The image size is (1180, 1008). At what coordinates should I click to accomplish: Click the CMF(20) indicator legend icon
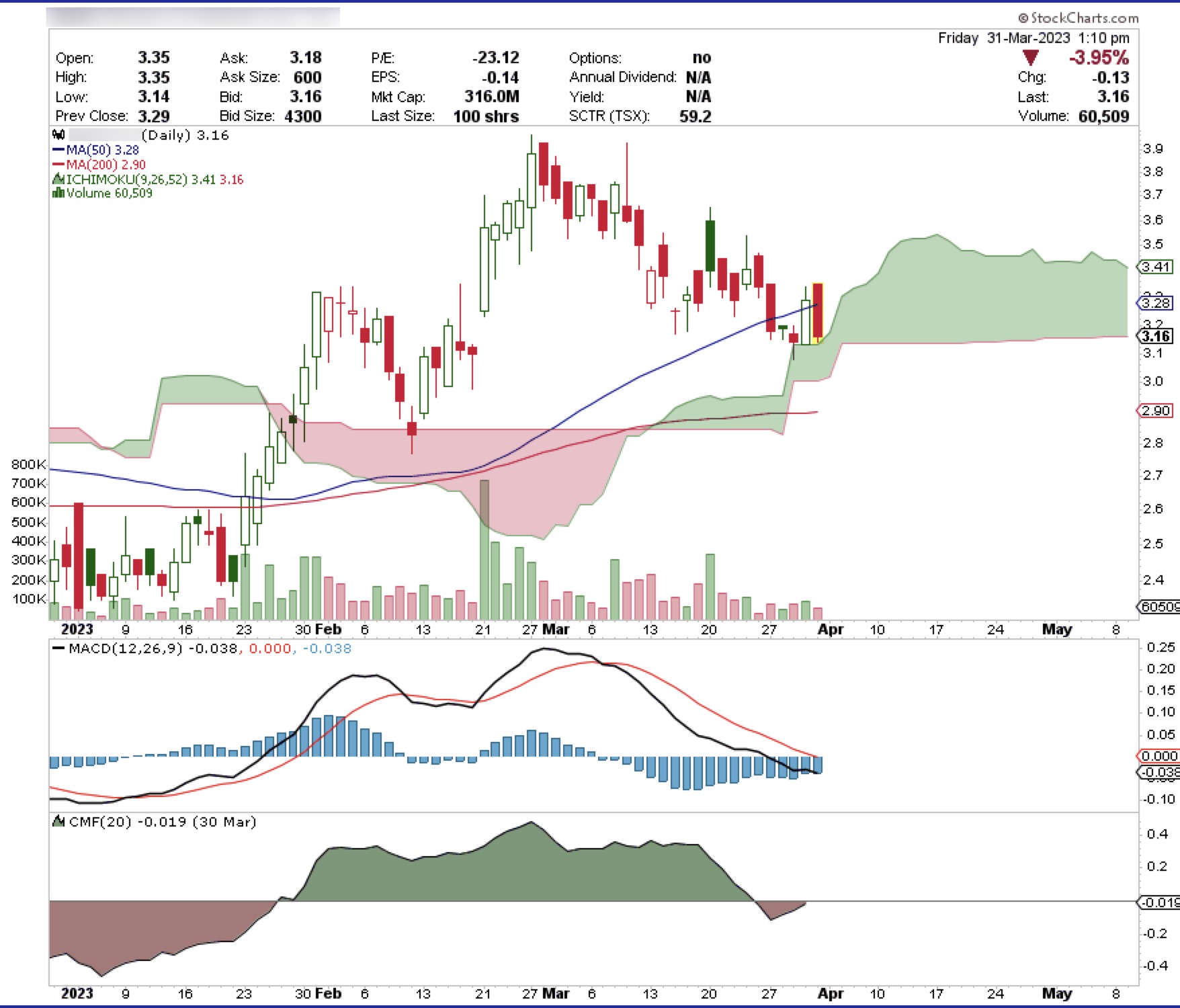(x=59, y=822)
